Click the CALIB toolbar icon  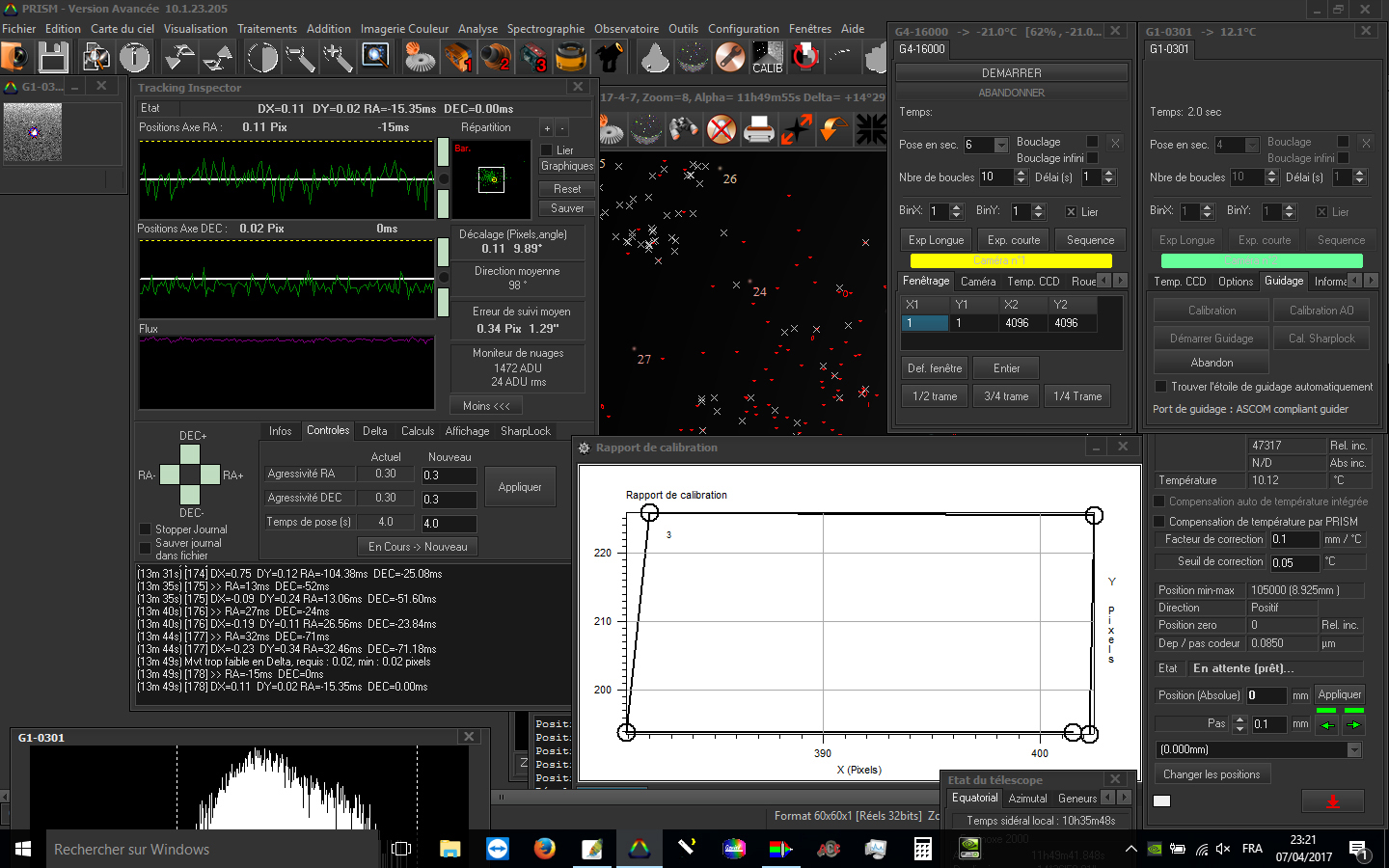coord(767,58)
